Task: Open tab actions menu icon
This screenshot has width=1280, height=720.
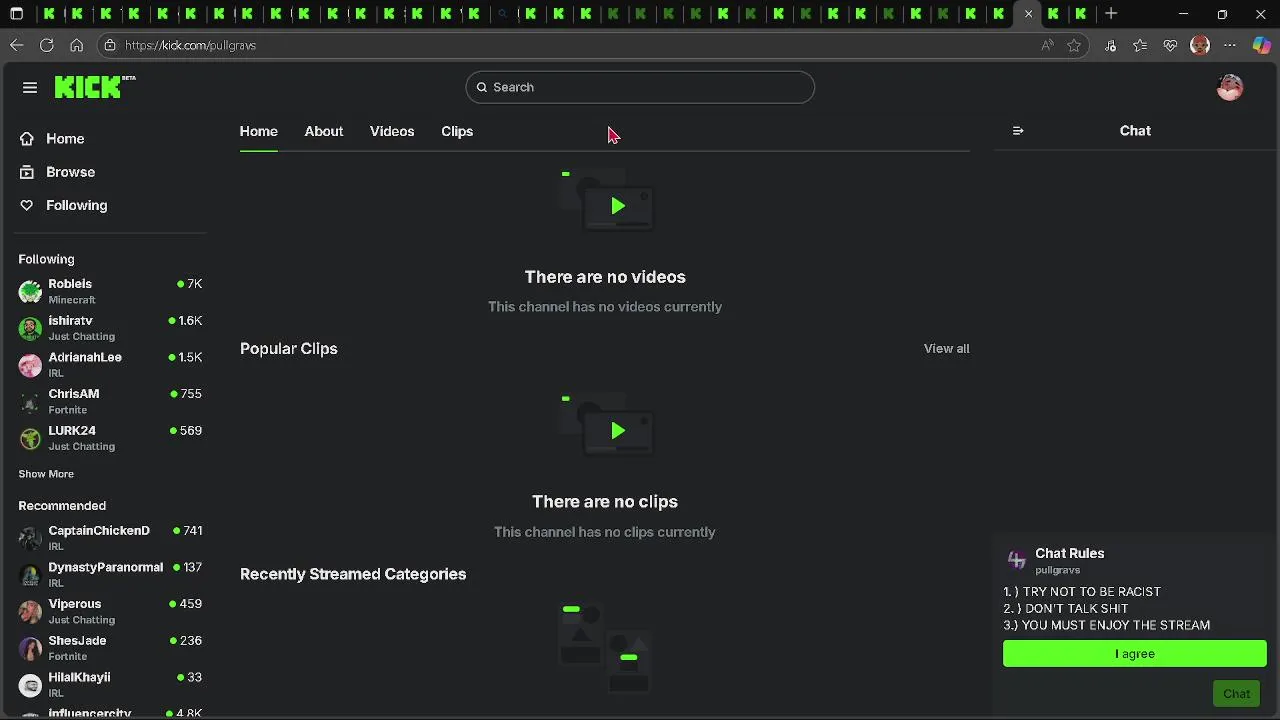Action: coord(16,14)
